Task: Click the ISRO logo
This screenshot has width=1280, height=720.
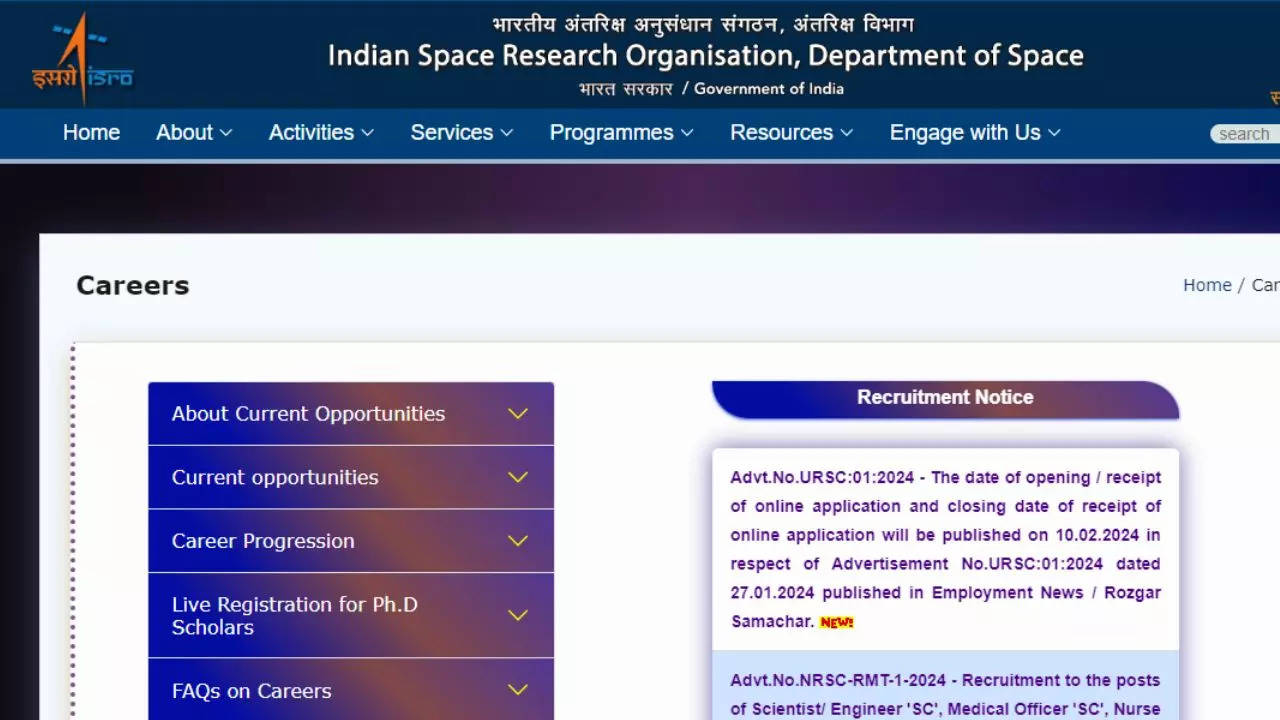Action: coord(82,57)
